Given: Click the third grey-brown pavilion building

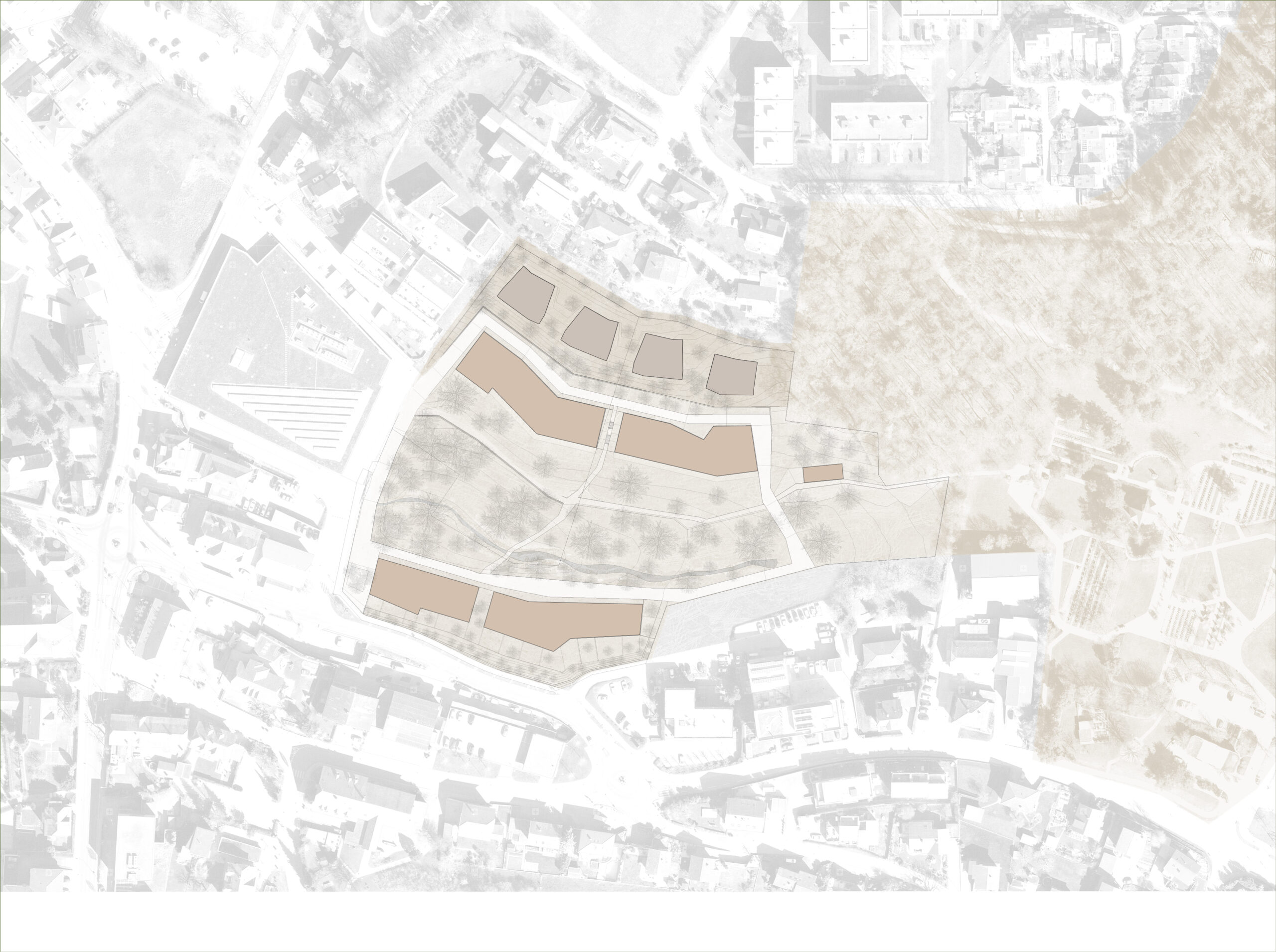Looking at the screenshot, I should point(658,357).
